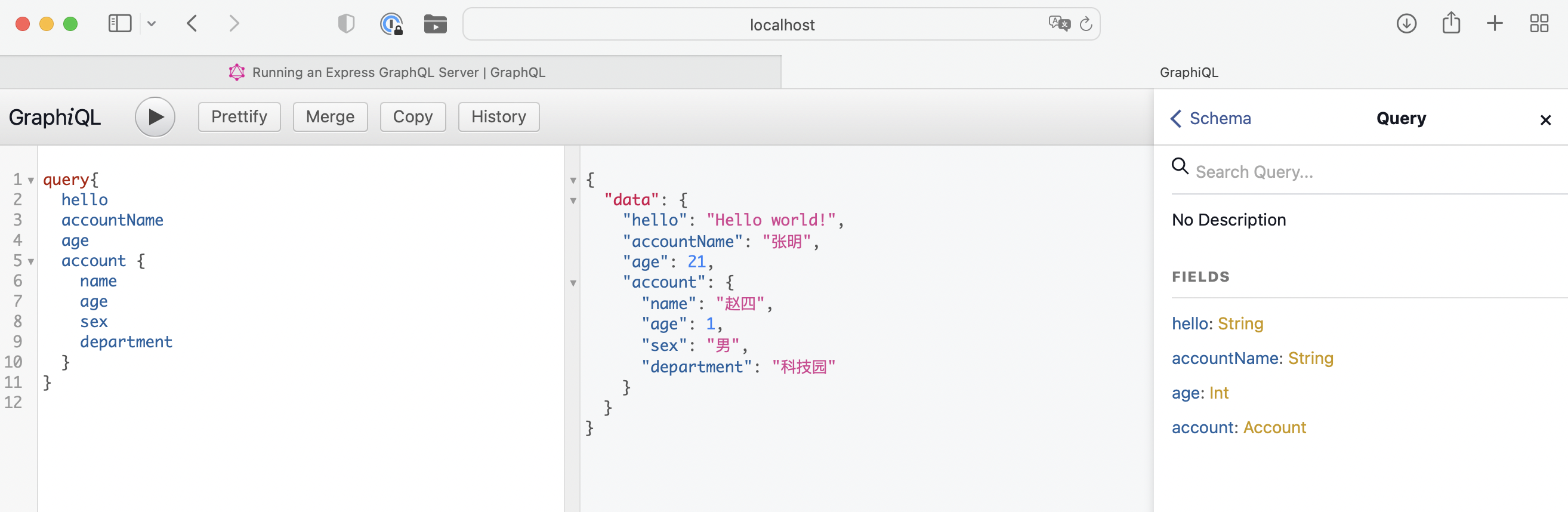Click the GraphiQL logo title
The width and height of the screenshot is (1568, 512).
[x=55, y=117]
